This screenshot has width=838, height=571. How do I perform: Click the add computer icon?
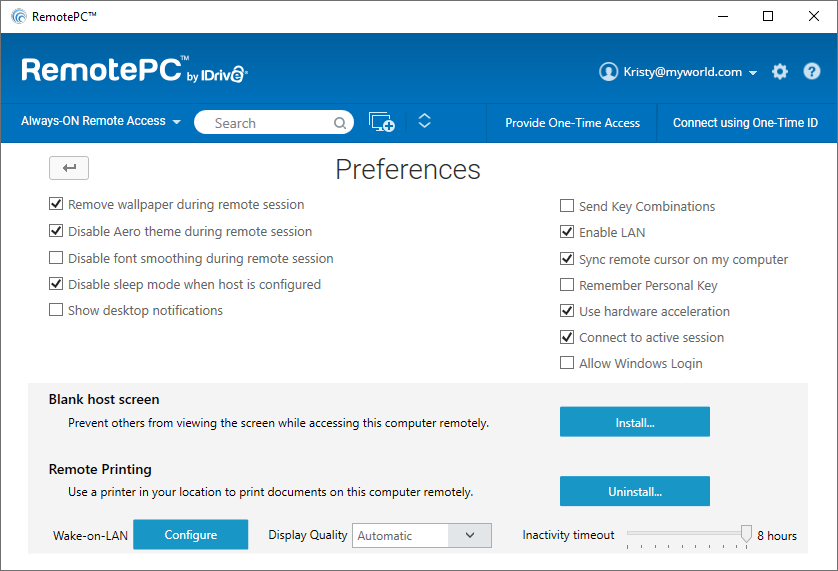pyautogui.click(x=382, y=122)
